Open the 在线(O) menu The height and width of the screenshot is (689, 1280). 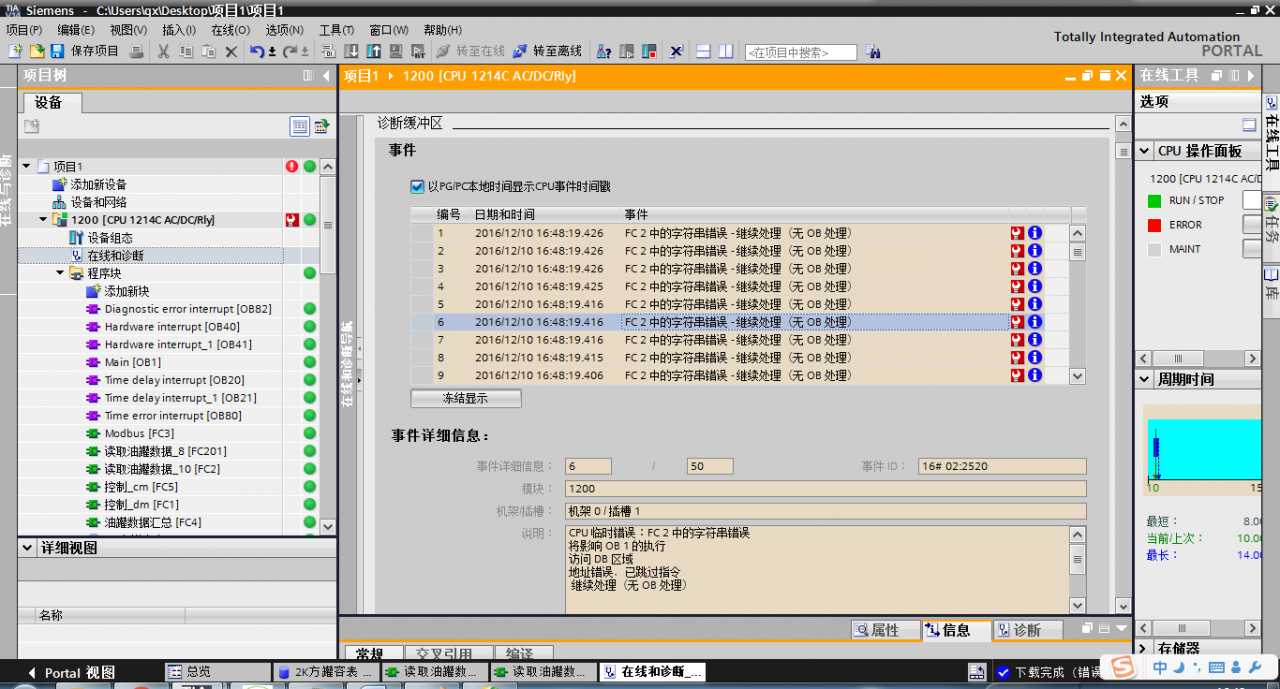pyautogui.click(x=230, y=30)
